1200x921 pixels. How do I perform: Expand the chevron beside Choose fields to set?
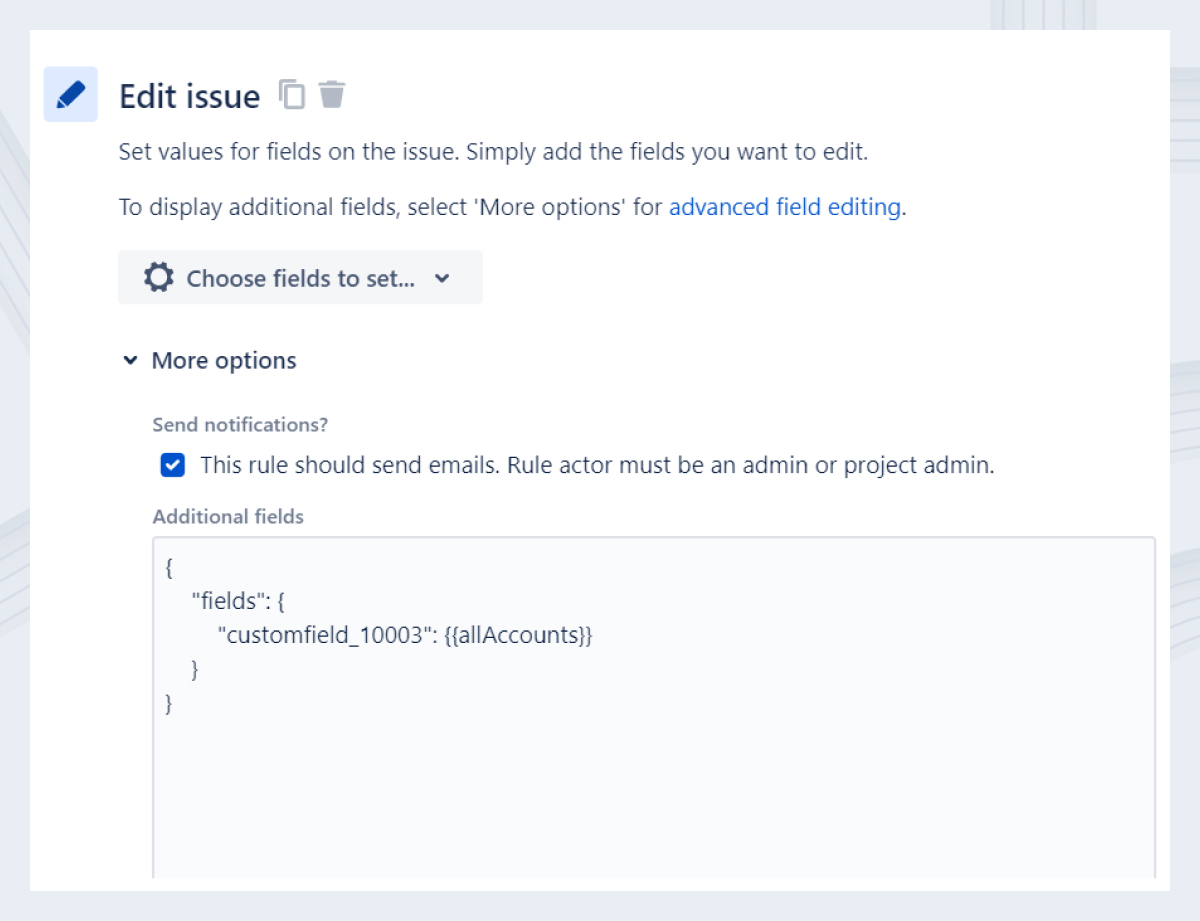441,280
